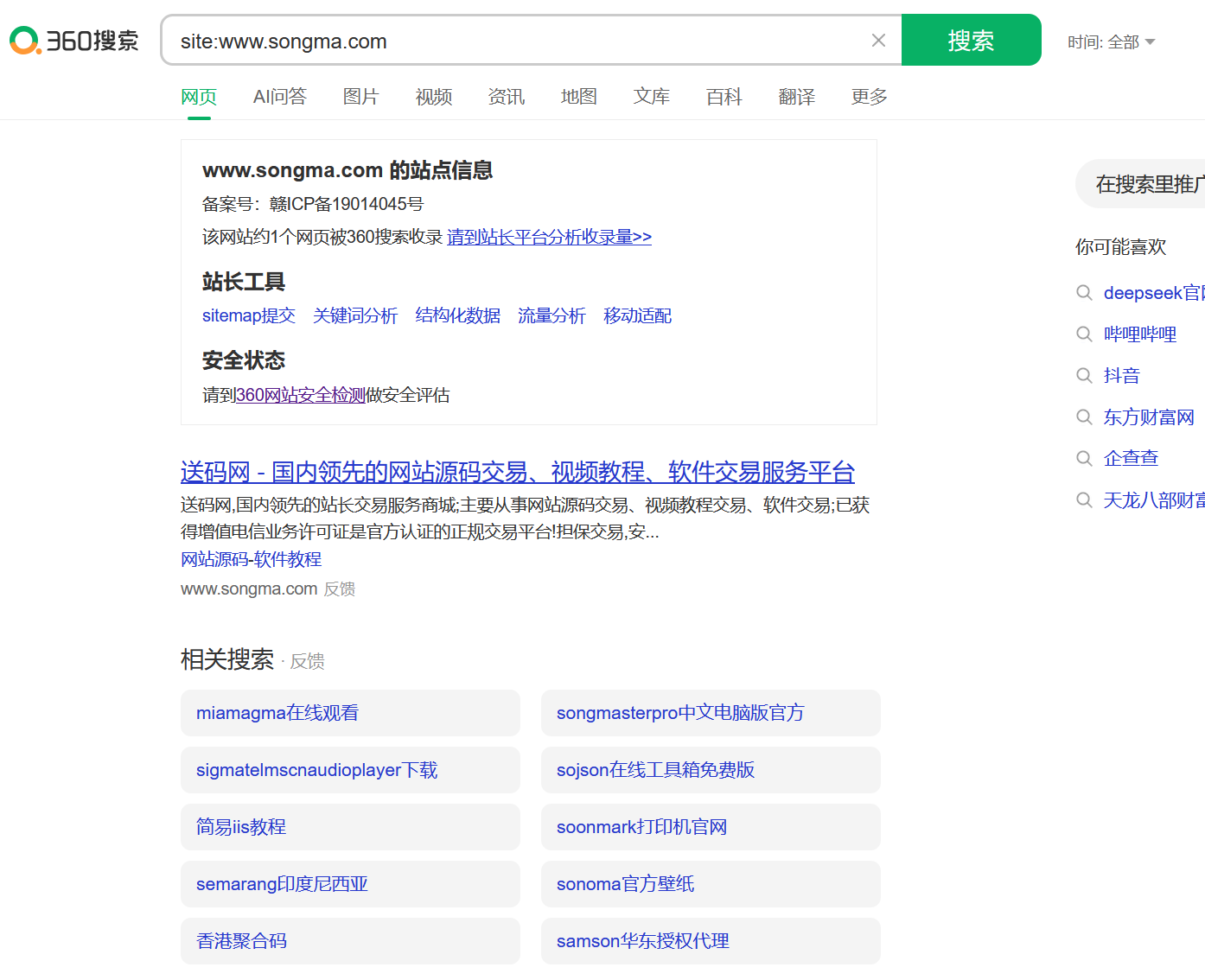Open the 关键词分析 tool link

click(x=355, y=315)
